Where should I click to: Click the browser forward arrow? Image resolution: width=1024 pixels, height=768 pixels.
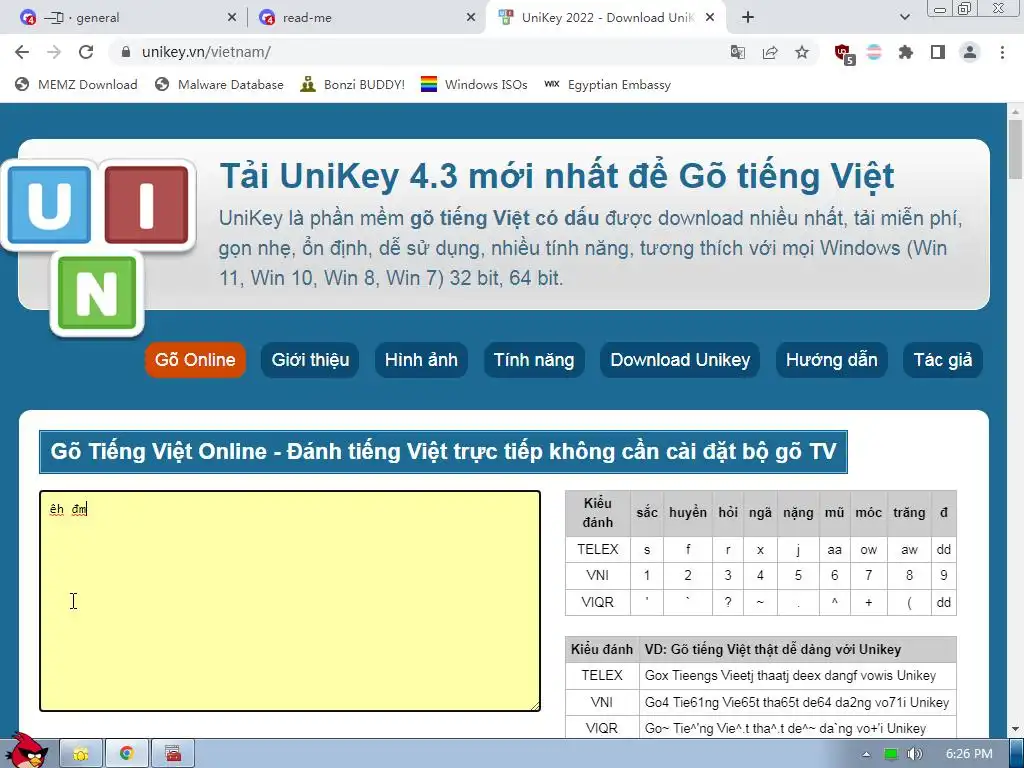point(54,52)
